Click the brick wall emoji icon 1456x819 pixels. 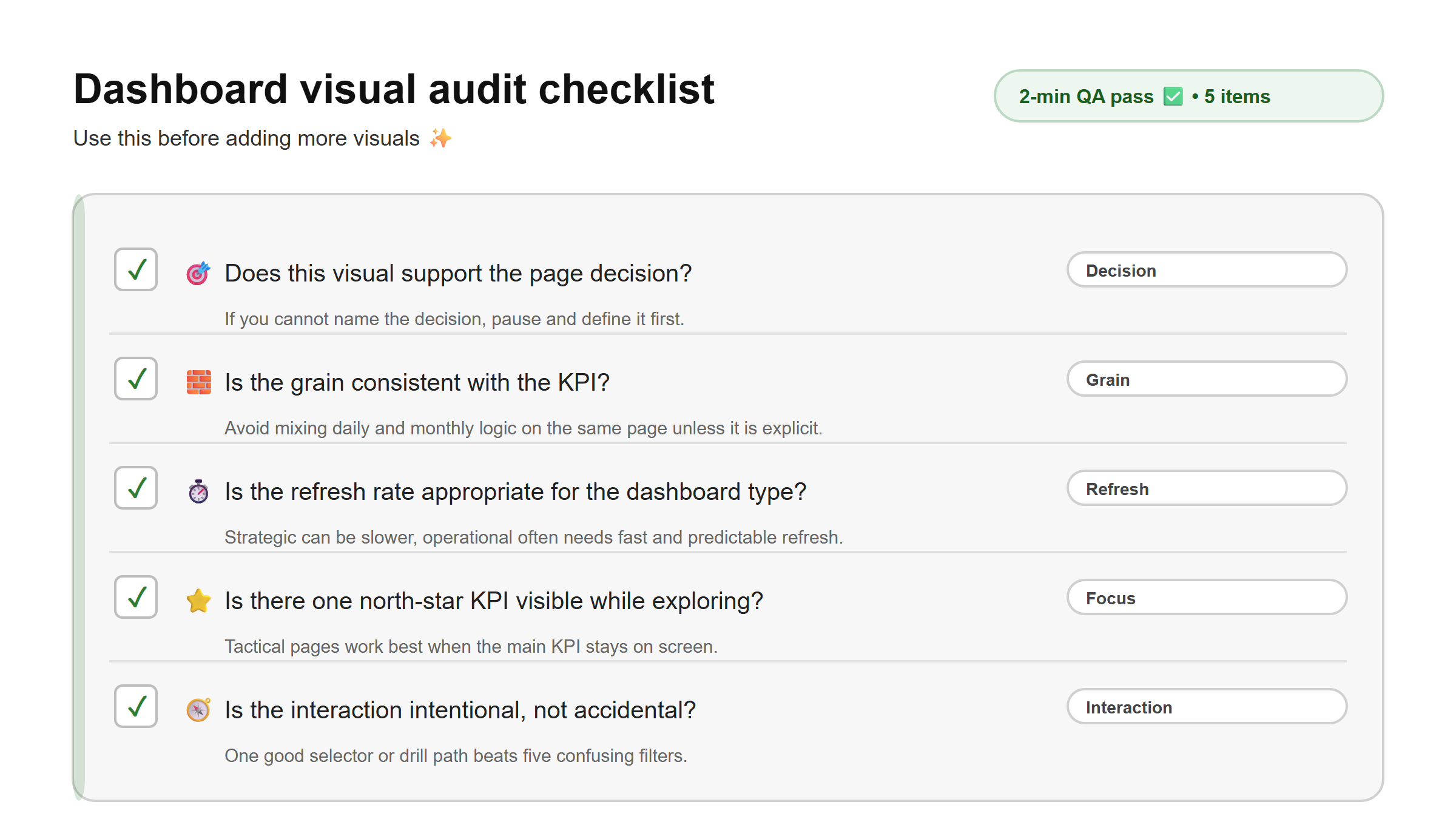198,383
